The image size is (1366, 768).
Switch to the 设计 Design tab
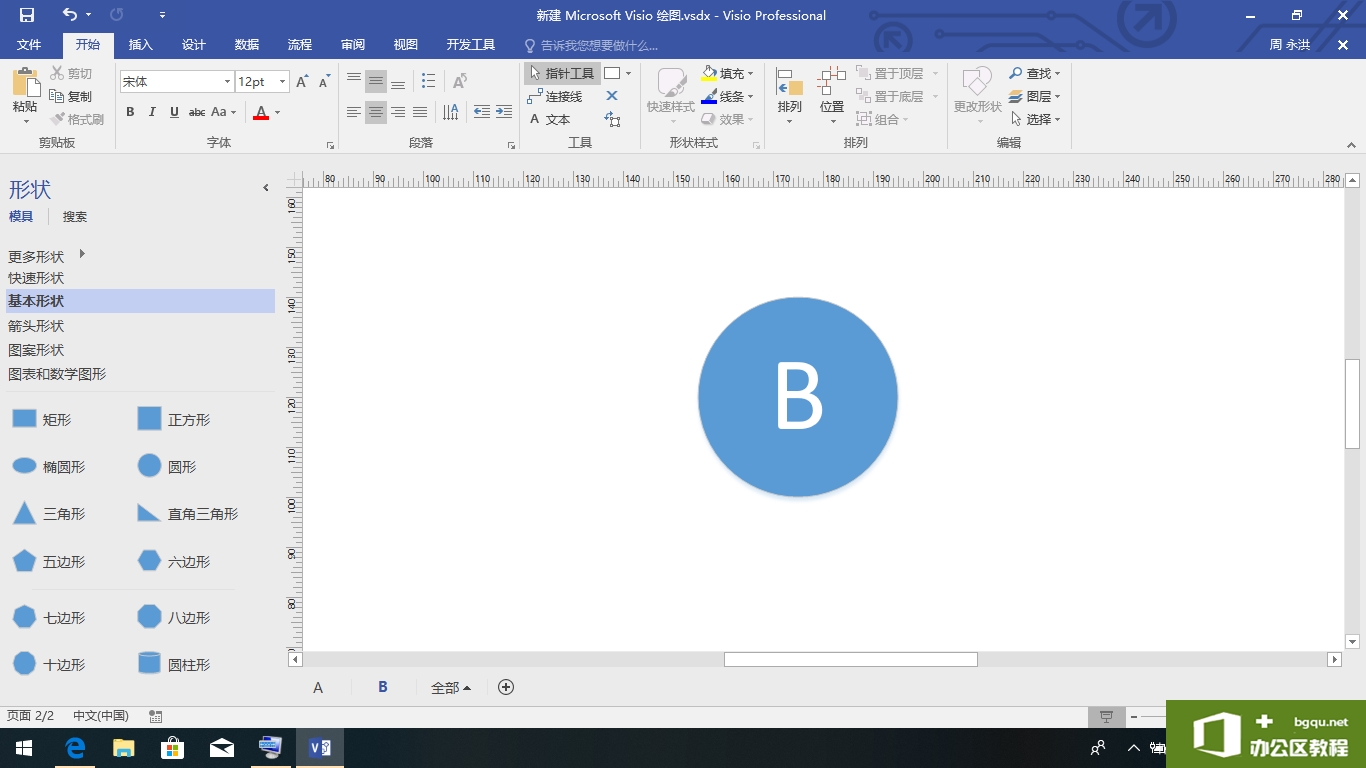(194, 45)
